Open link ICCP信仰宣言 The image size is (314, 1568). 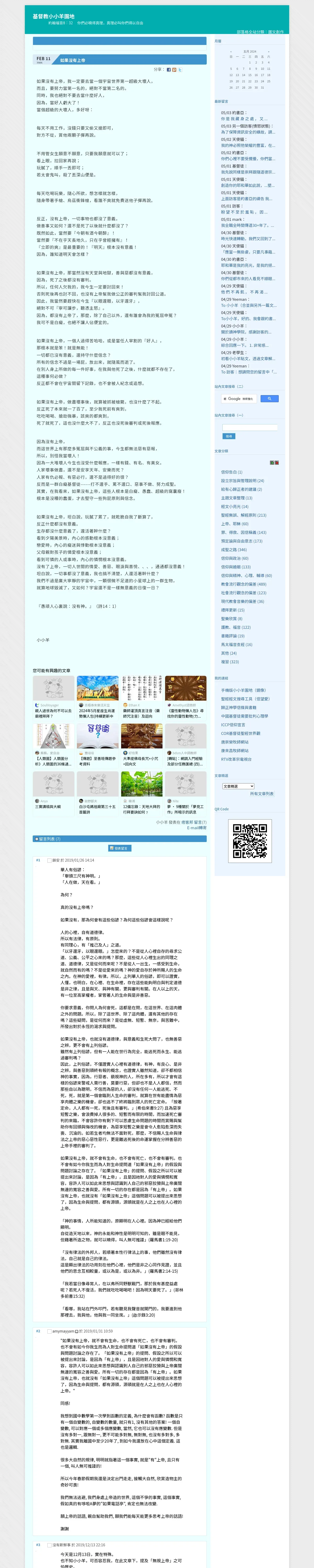(x=233, y=724)
